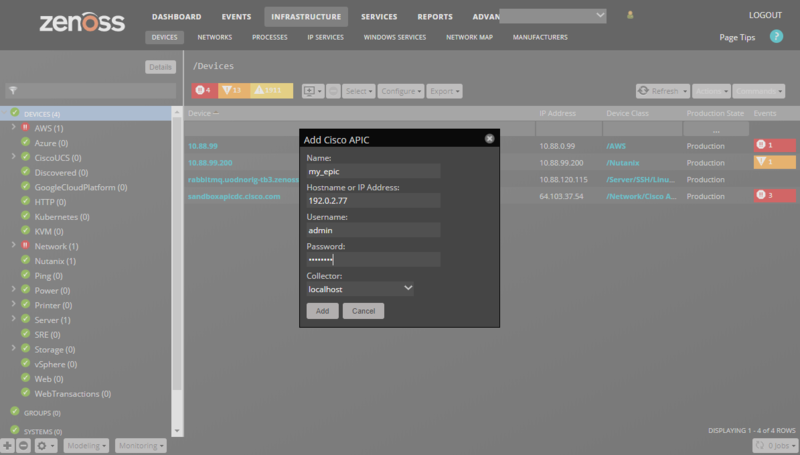Select Azure (0) in device tree
This screenshot has height=455, width=800.
click(x=51, y=143)
